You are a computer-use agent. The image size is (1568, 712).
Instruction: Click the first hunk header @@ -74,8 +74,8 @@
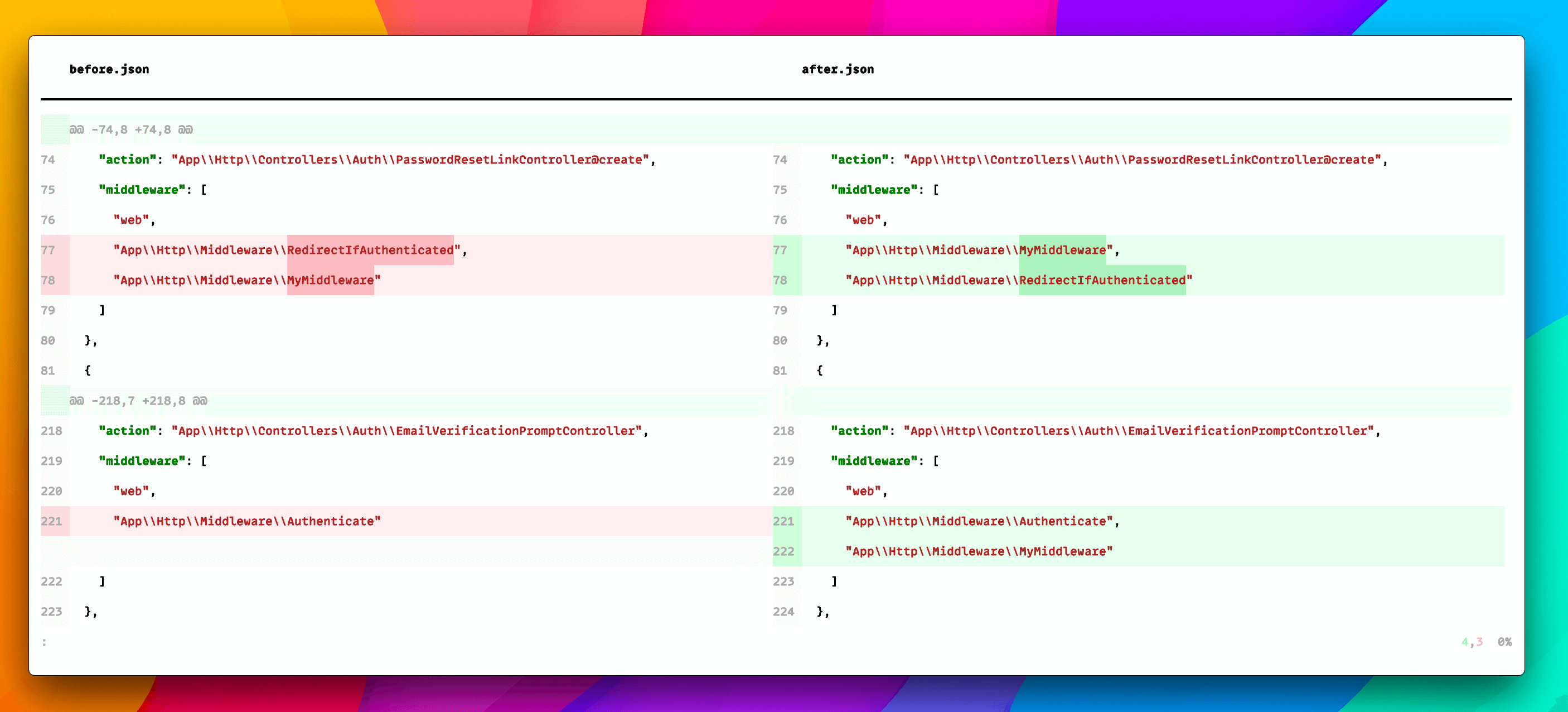pyautogui.click(x=131, y=129)
